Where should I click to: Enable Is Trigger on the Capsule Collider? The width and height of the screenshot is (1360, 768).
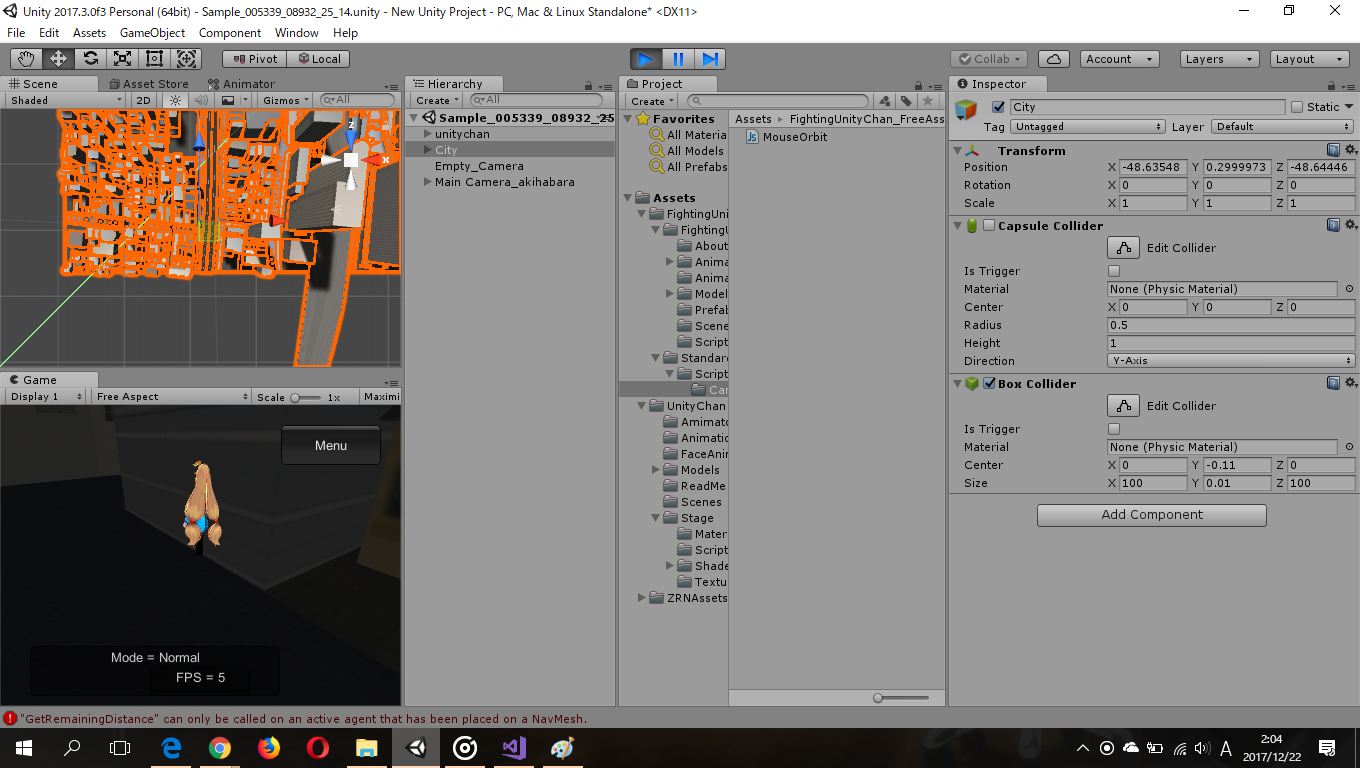pos(1114,270)
